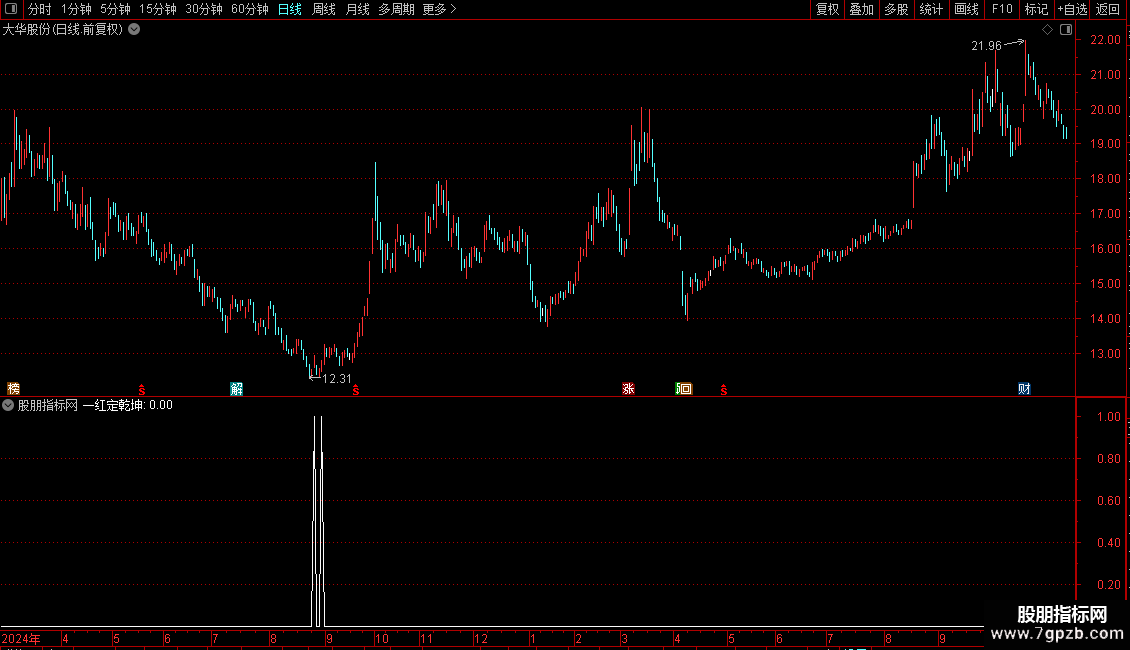The image size is (1130, 650).
Task: Click the 解 marker icon on chart
Action: (236, 389)
